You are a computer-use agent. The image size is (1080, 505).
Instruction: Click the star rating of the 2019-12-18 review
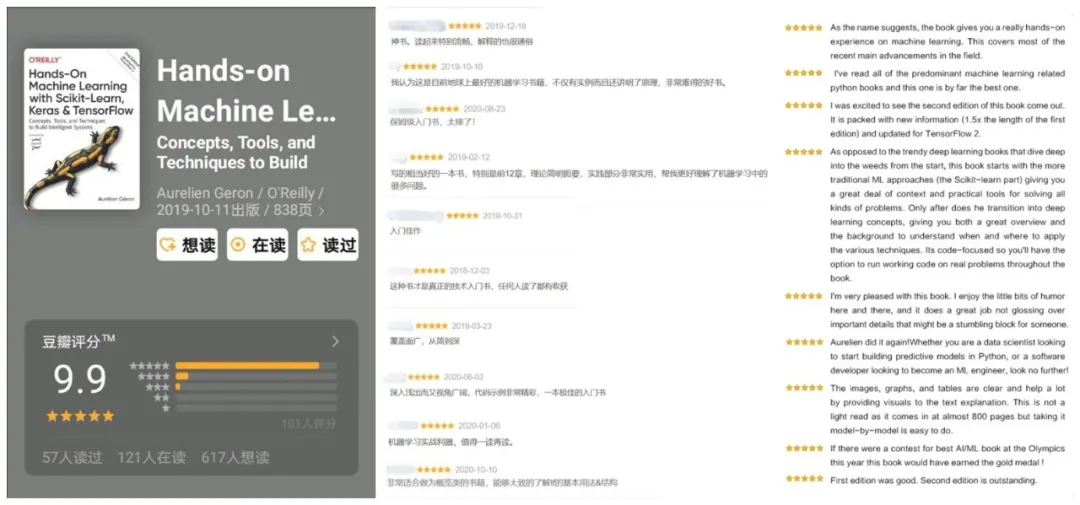pyautogui.click(x=465, y=26)
